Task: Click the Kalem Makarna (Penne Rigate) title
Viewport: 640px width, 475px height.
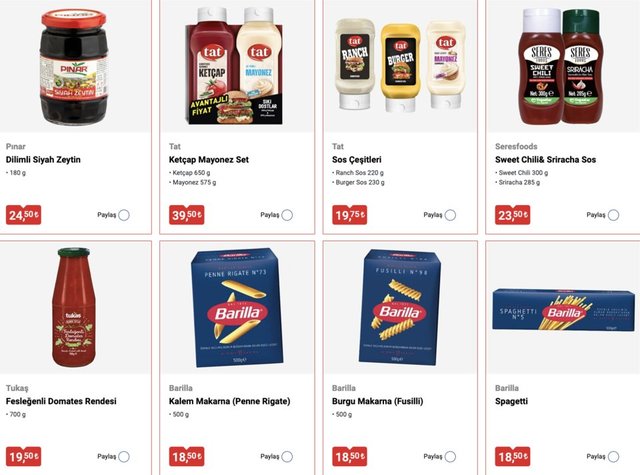Action: (x=229, y=401)
